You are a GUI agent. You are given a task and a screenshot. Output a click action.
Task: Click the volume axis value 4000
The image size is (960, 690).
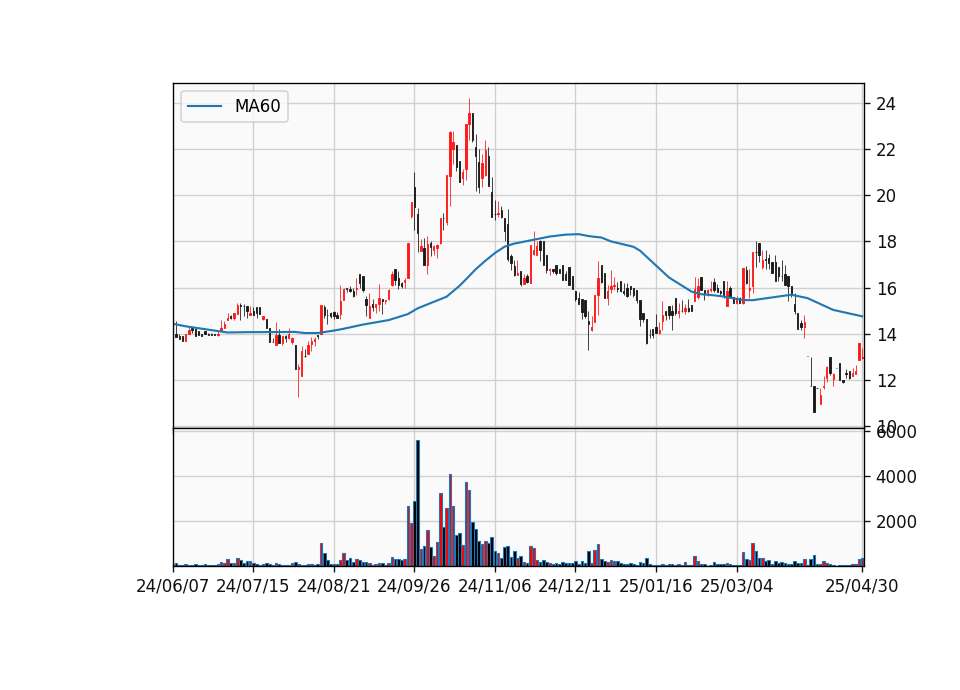[x=896, y=477]
